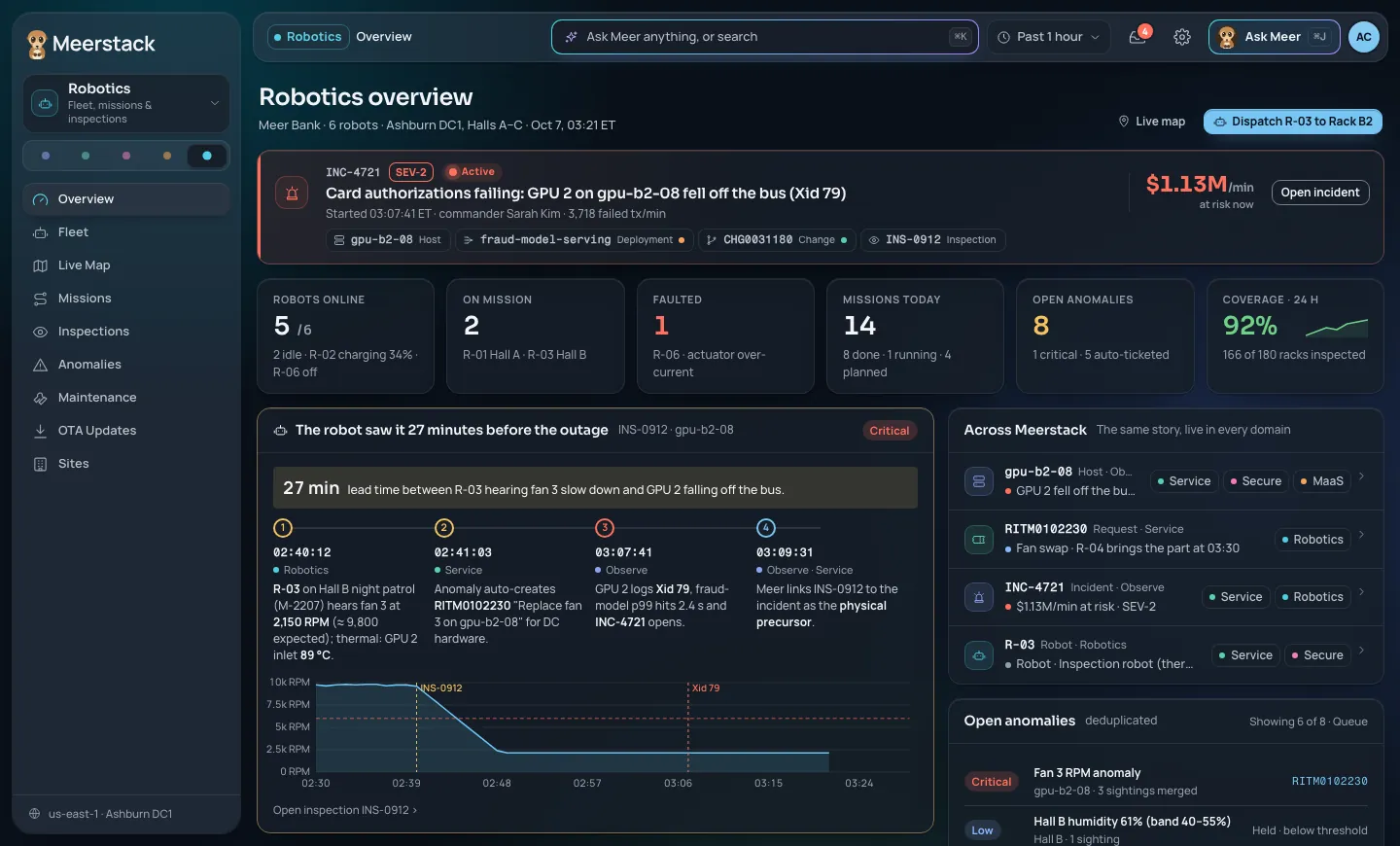Select the orange workspace dot

(167, 156)
